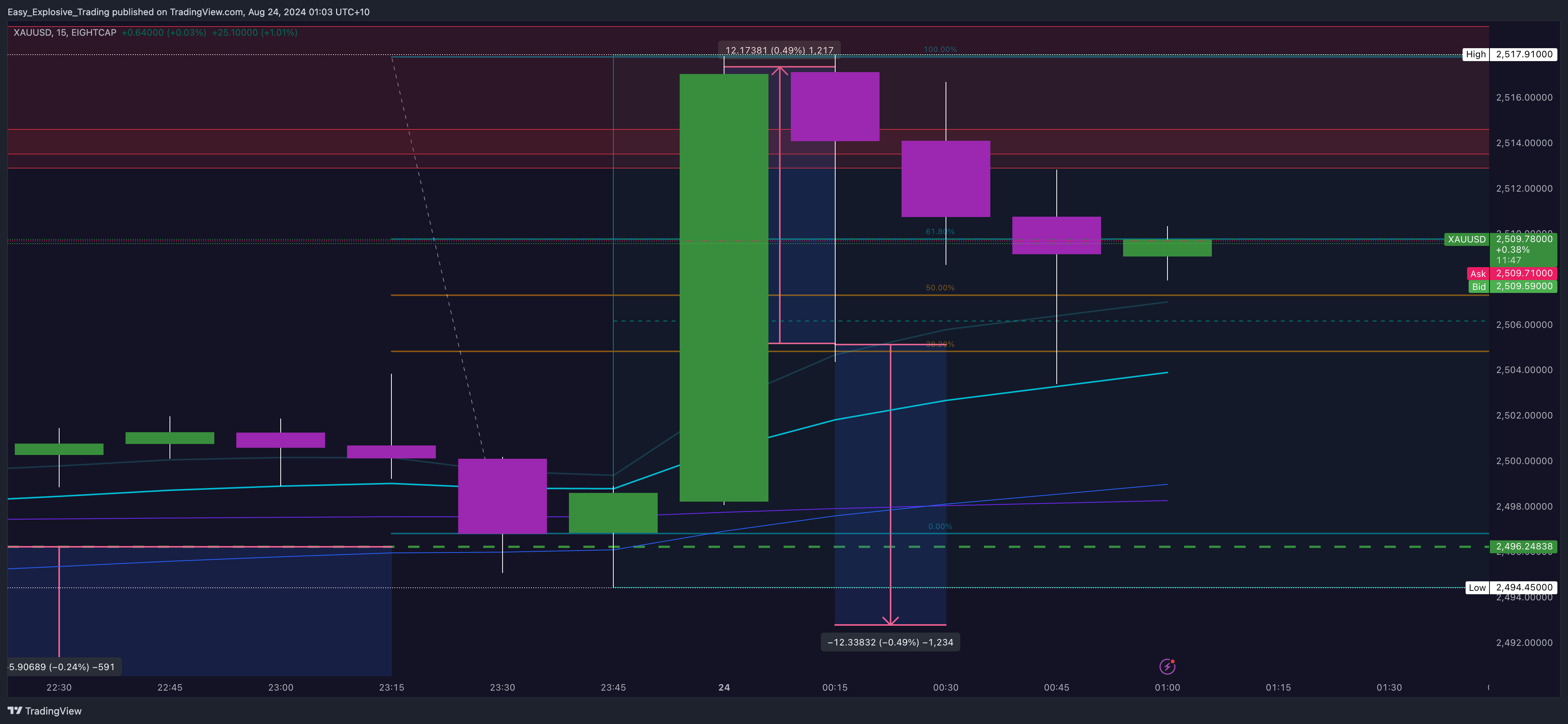The image size is (1568, 724).
Task: Select the purple candle at 23:30
Action: [x=502, y=496]
